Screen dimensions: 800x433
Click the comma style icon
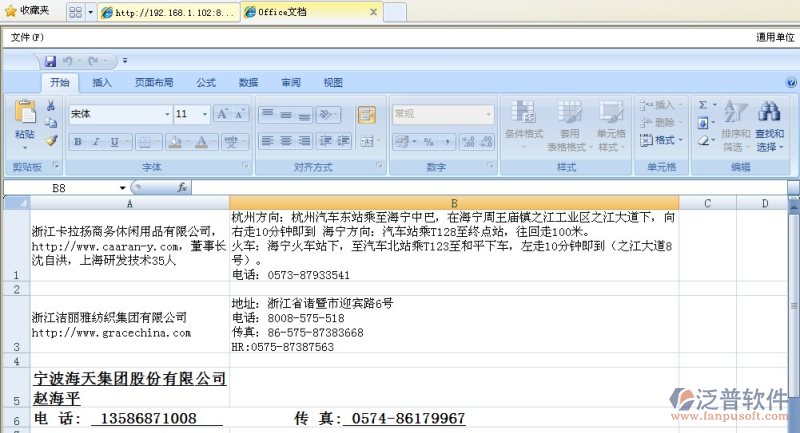click(x=447, y=142)
